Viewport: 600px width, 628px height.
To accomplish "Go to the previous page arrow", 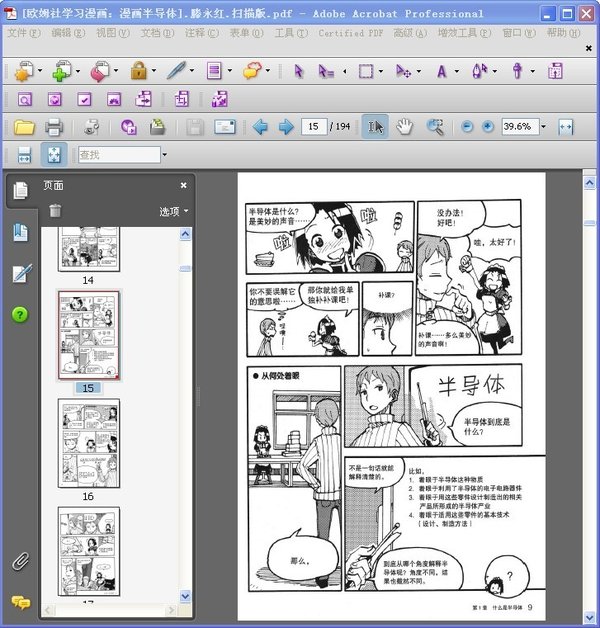I will 260,127.
